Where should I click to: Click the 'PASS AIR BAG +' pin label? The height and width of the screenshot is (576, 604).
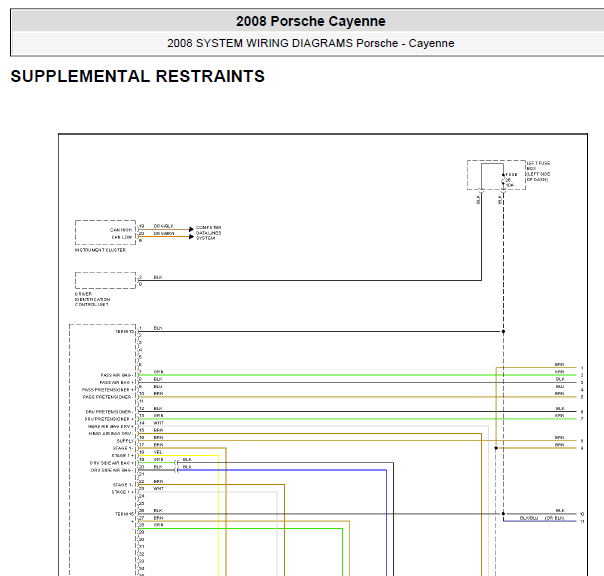pyautogui.click(x=116, y=383)
